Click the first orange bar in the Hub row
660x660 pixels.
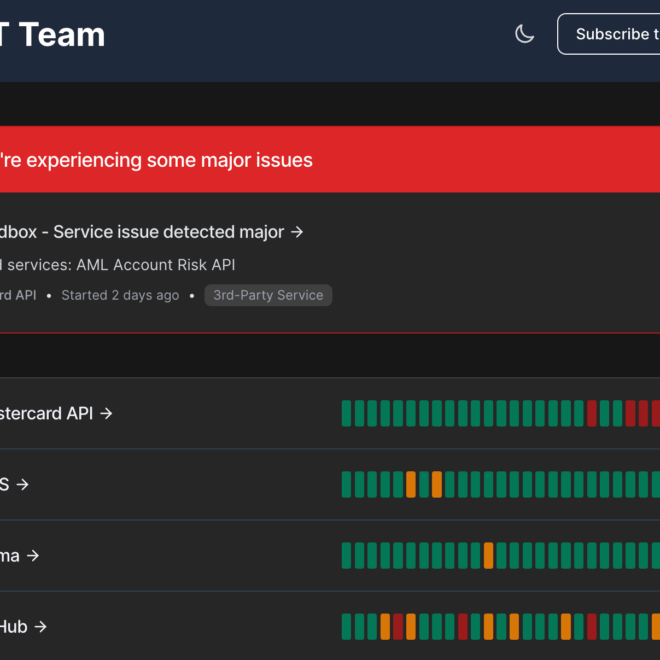[385, 627]
